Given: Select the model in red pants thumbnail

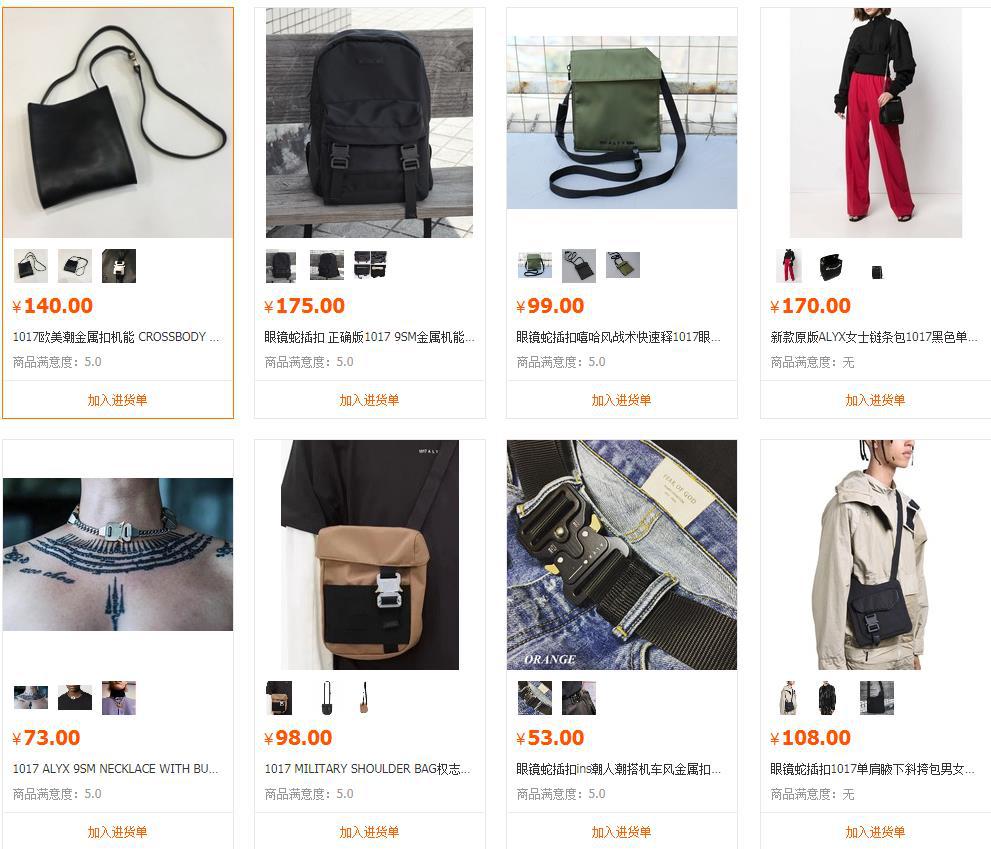Looking at the screenshot, I should [x=788, y=266].
